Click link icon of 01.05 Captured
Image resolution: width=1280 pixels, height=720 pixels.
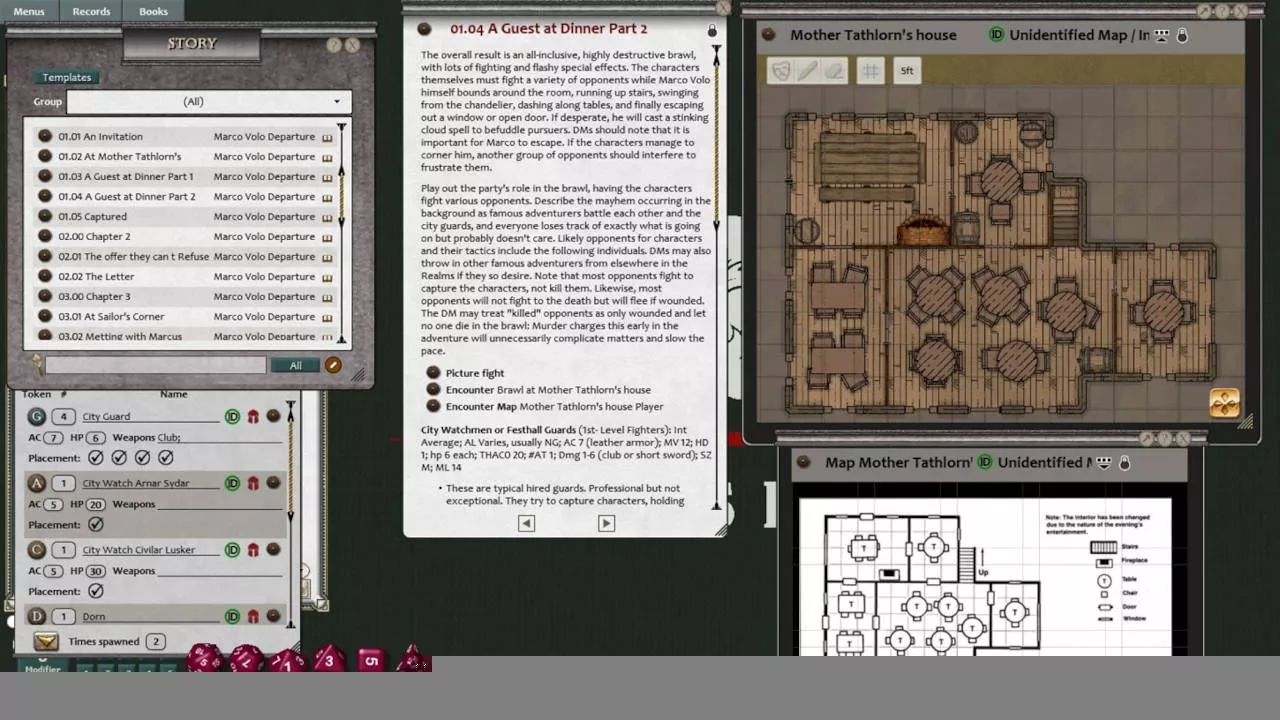[x=45, y=216]
